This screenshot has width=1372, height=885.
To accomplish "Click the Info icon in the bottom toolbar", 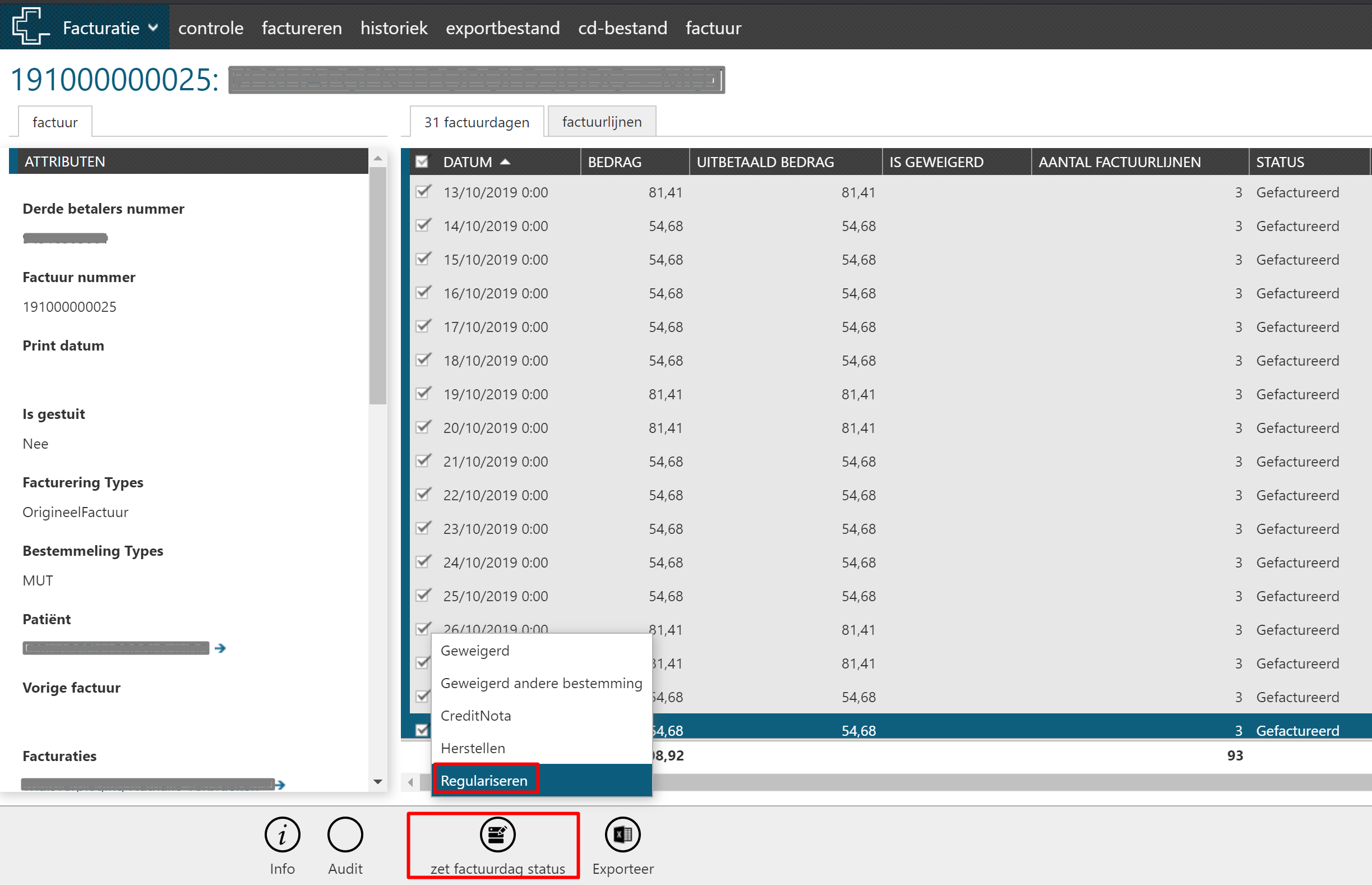I will click(x=281, y=835).
